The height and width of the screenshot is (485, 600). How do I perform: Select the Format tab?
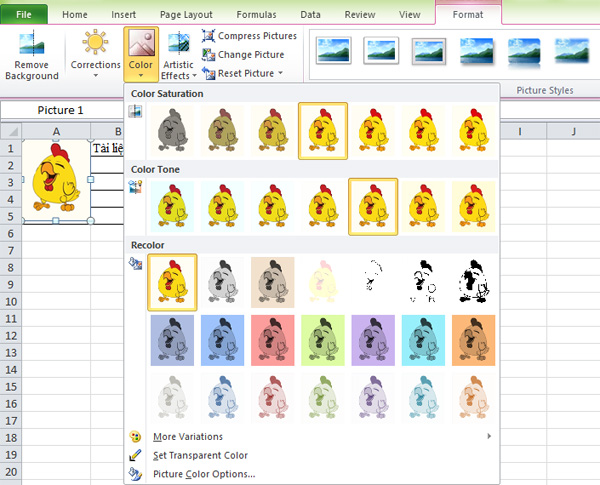(x=468, y=15)
